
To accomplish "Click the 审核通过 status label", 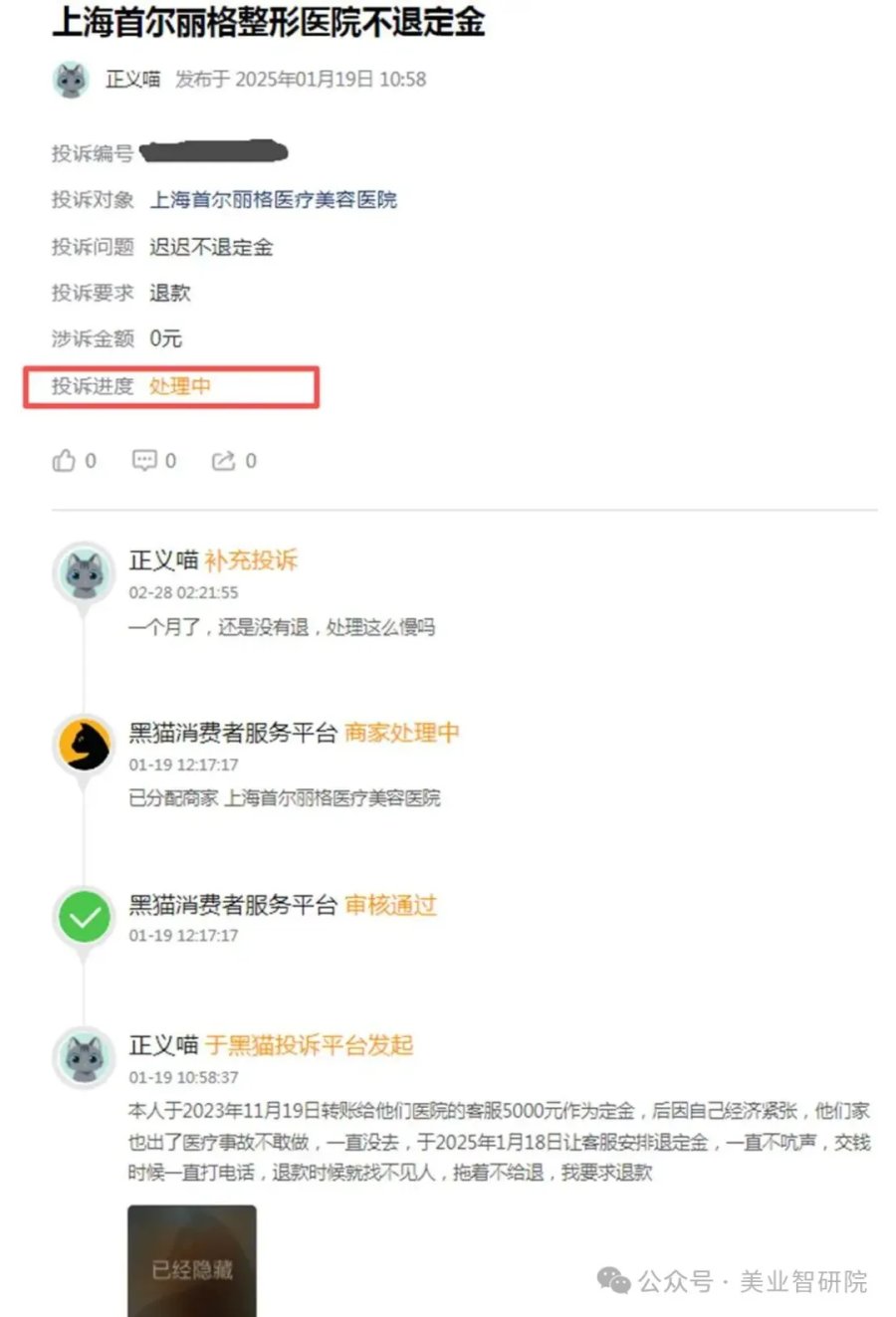I will (391, 905).
